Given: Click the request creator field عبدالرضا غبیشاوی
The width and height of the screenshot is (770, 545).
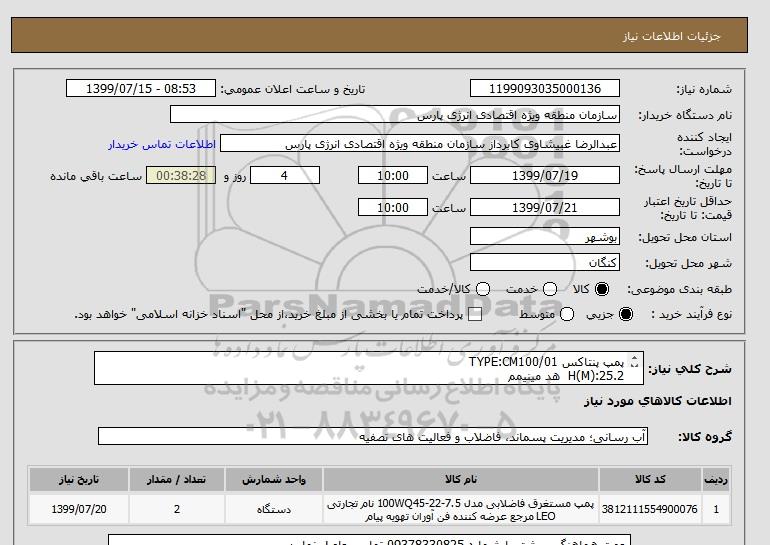Looking at the screenshot, I should point(420,144).
